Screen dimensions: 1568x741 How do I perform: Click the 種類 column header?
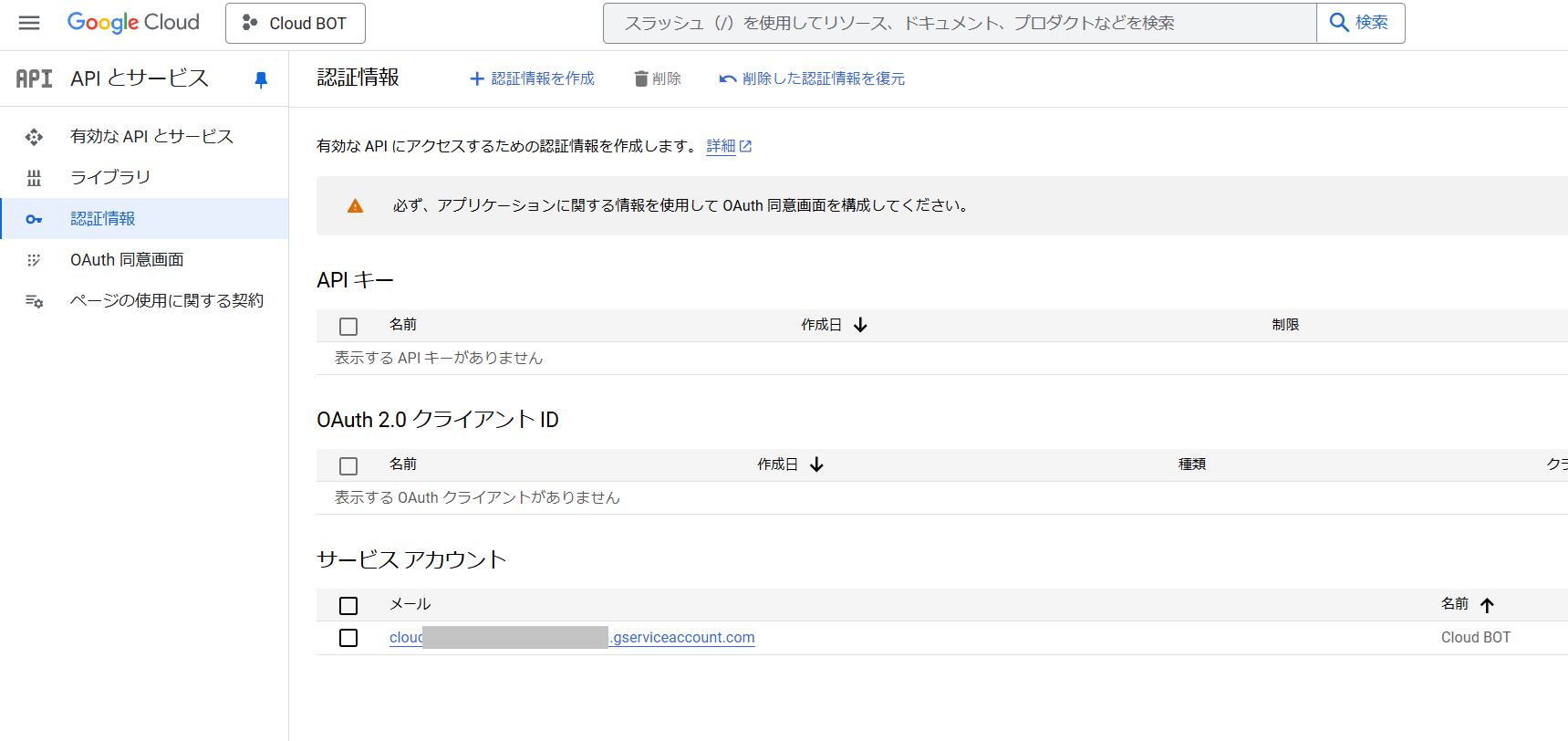tap(1192, 464)
